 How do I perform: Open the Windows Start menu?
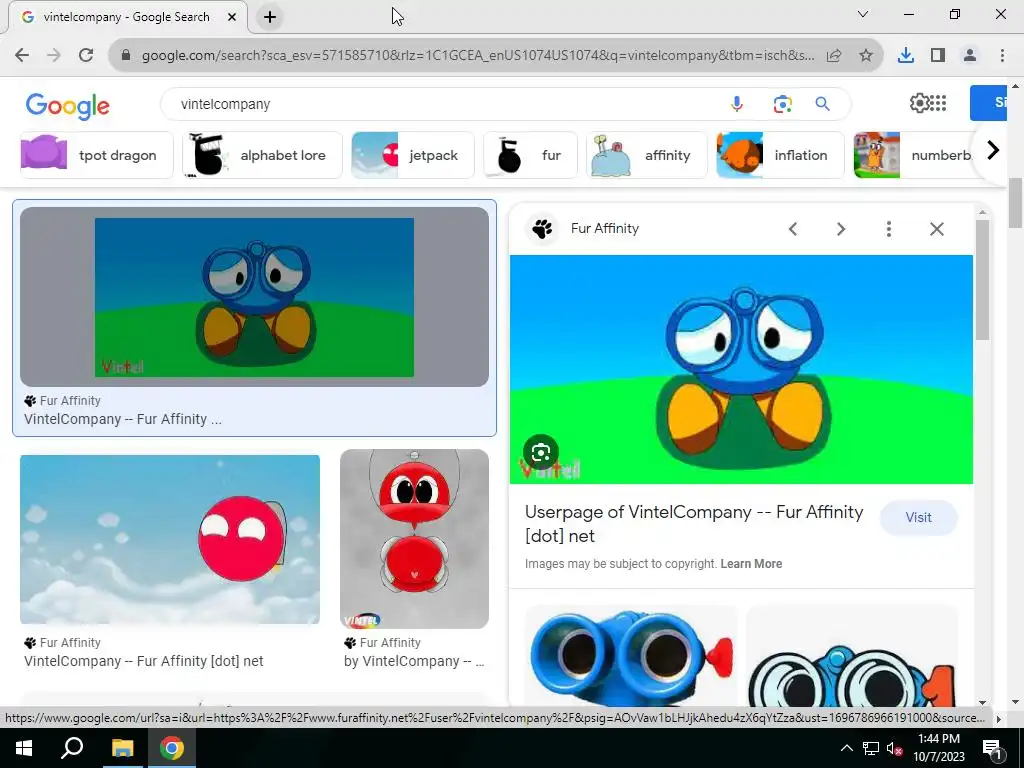(x=24, y=748)
